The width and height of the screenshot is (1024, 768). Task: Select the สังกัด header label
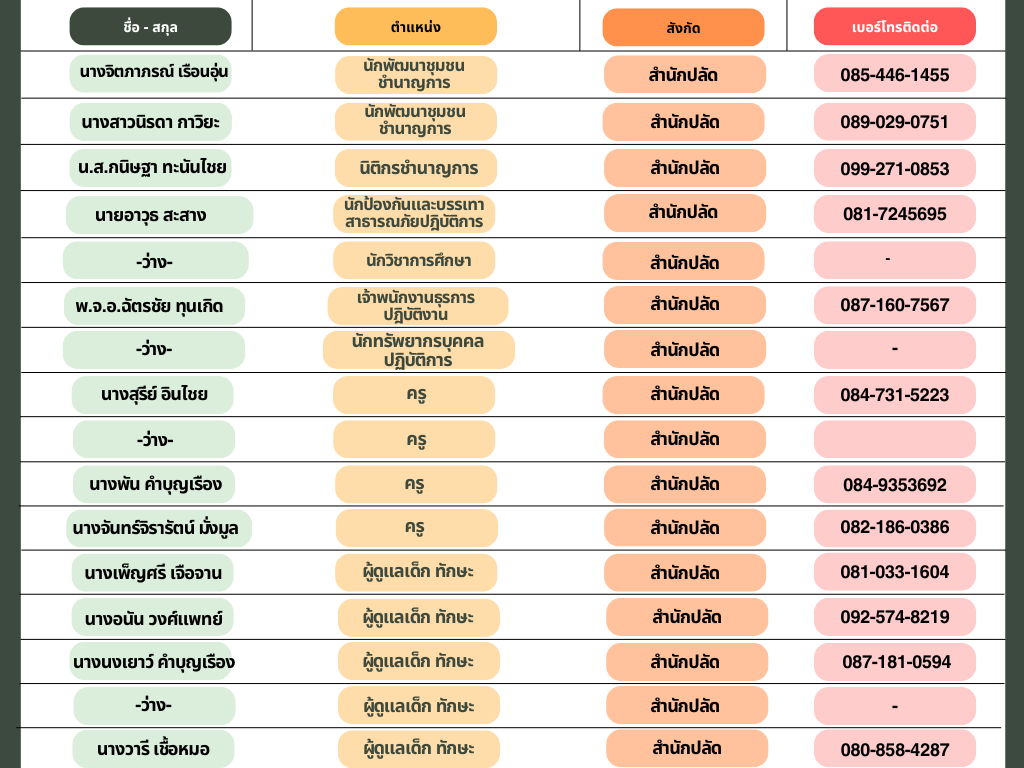click(x=683, y=28)
